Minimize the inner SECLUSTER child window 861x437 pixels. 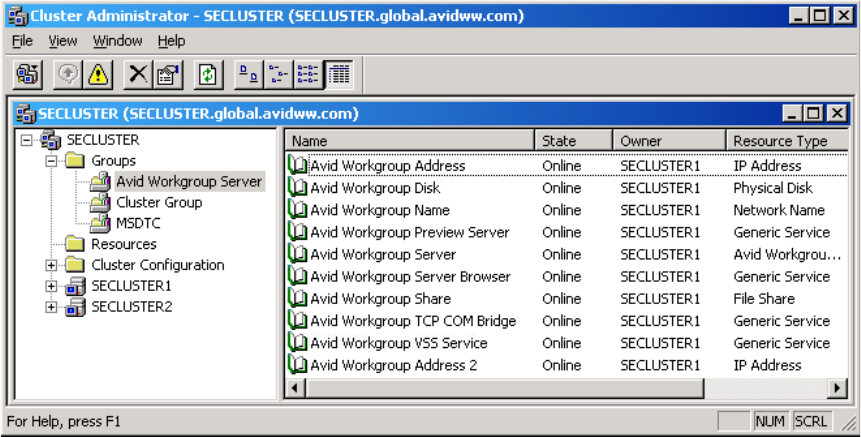click(x=792, y=114)
